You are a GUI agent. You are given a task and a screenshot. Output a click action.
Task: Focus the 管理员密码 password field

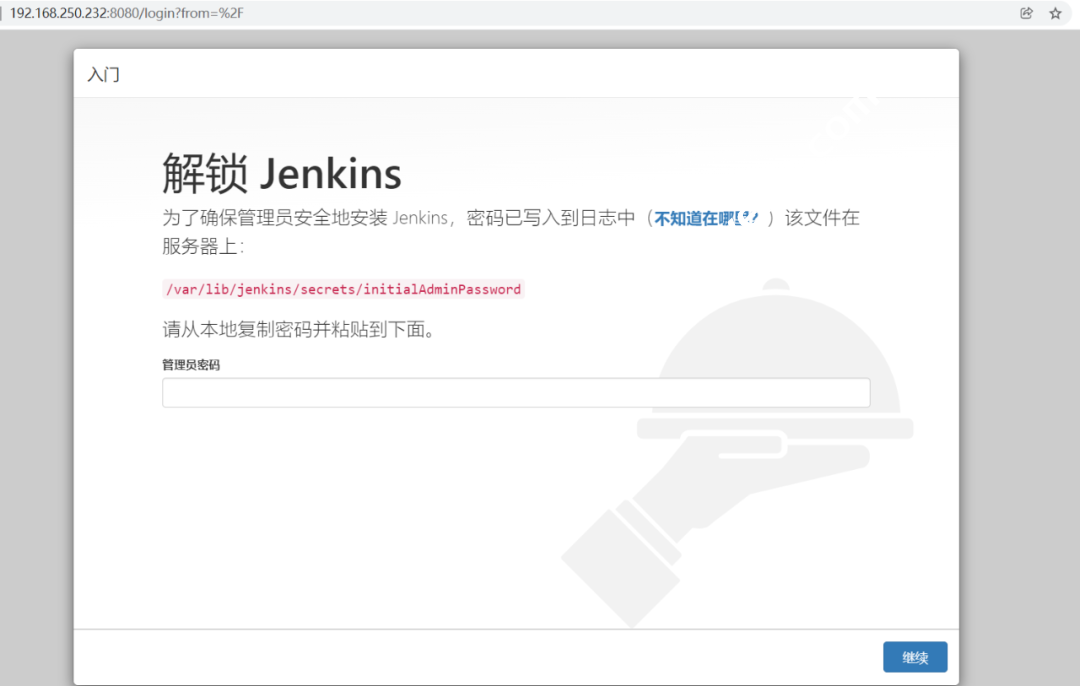coord(516,393)
